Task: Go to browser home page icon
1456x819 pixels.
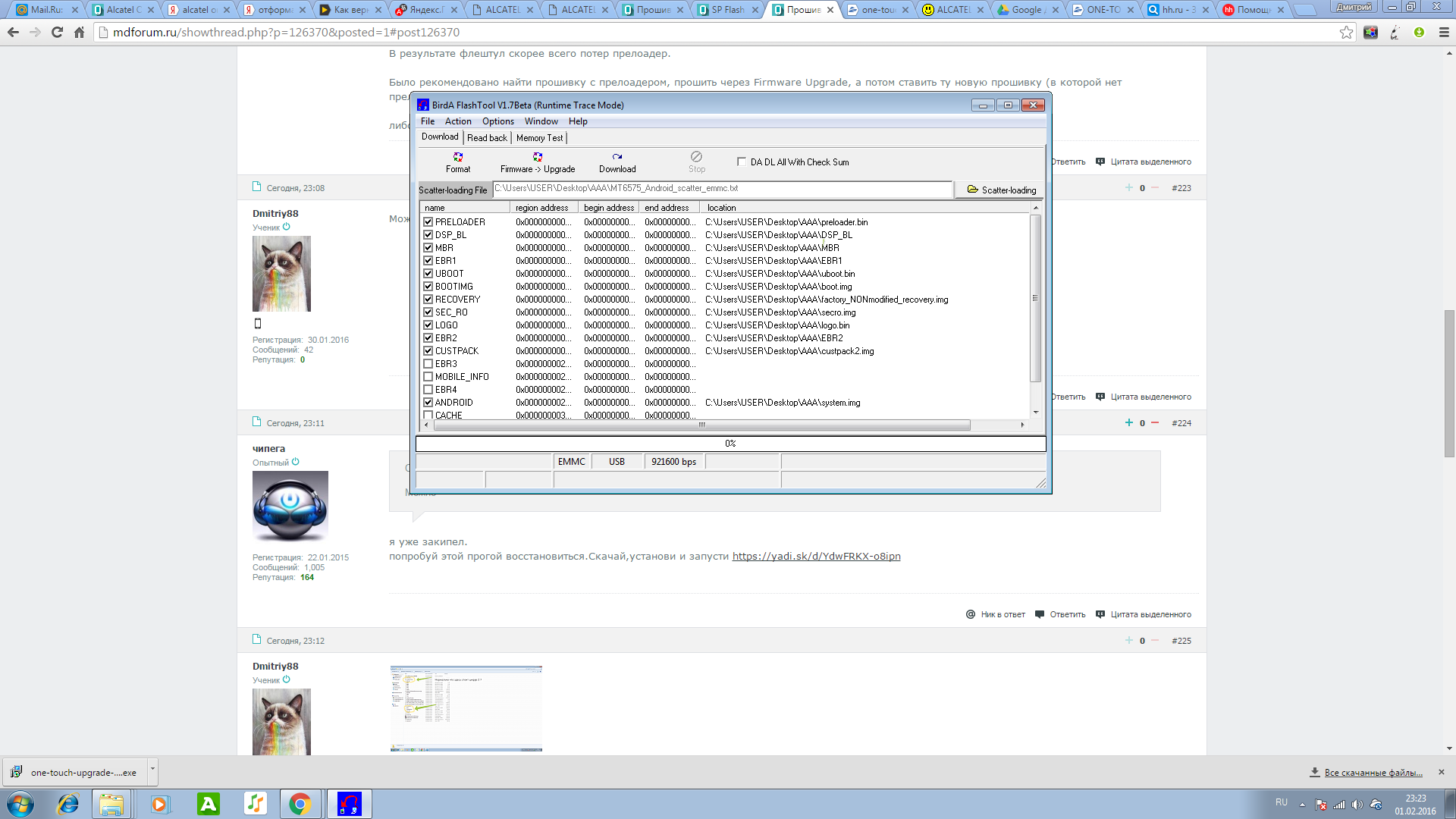Action: (x=79, y=33)
